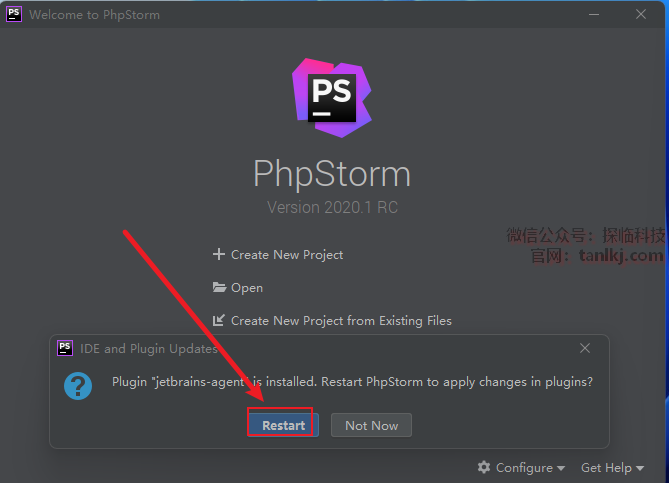Expand the Configure dropdown arrow
Image resolution: width=669 pixels, height=483 pixels.
coord(561,468)
